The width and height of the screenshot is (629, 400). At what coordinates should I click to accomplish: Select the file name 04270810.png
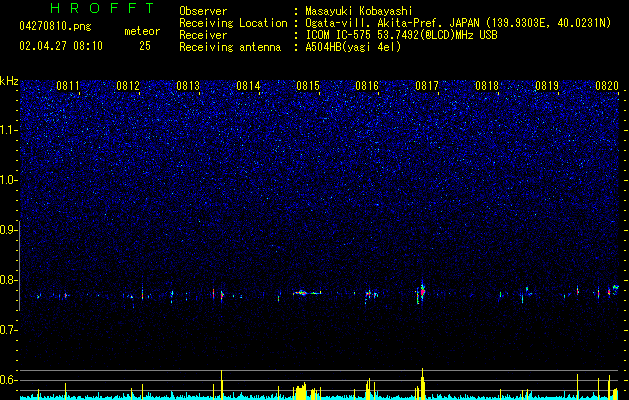(x=55, y=27)
